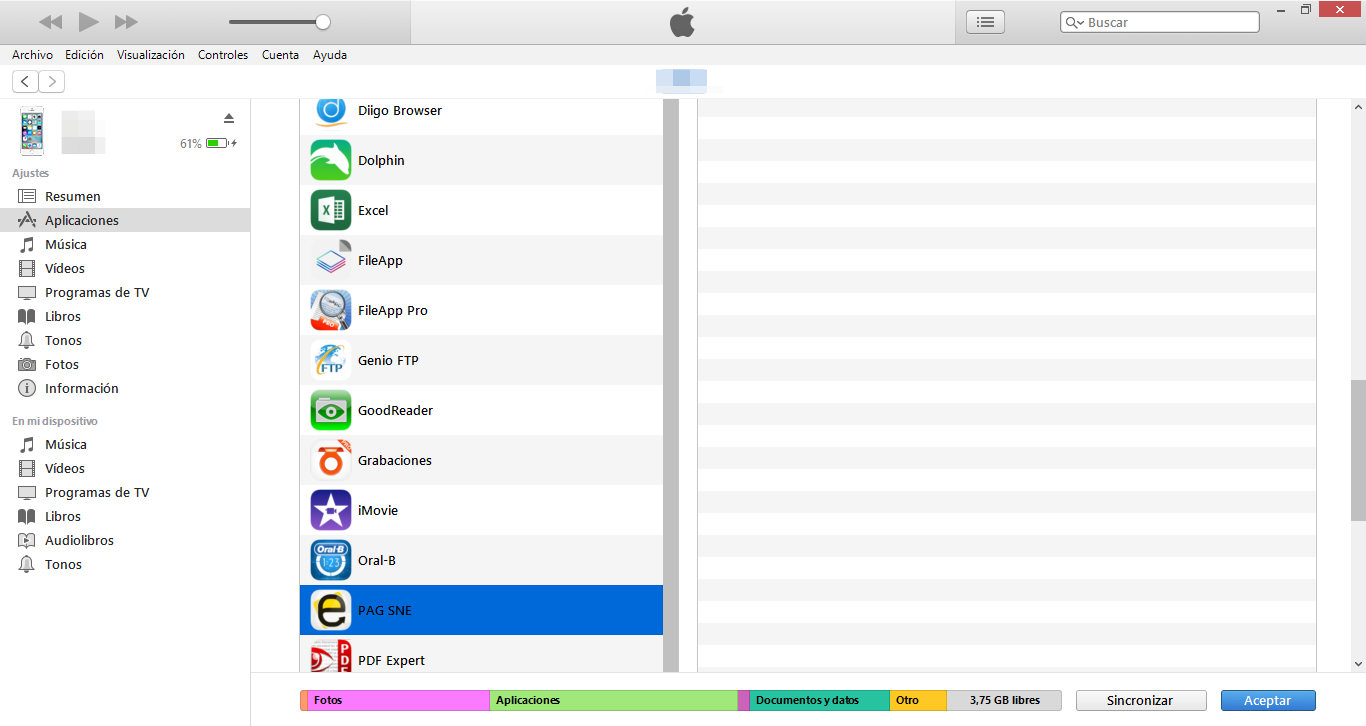1366x726 pixels.
Task: Select Resumen in the Ajustes sidebar
Action: tap(125, 196)
